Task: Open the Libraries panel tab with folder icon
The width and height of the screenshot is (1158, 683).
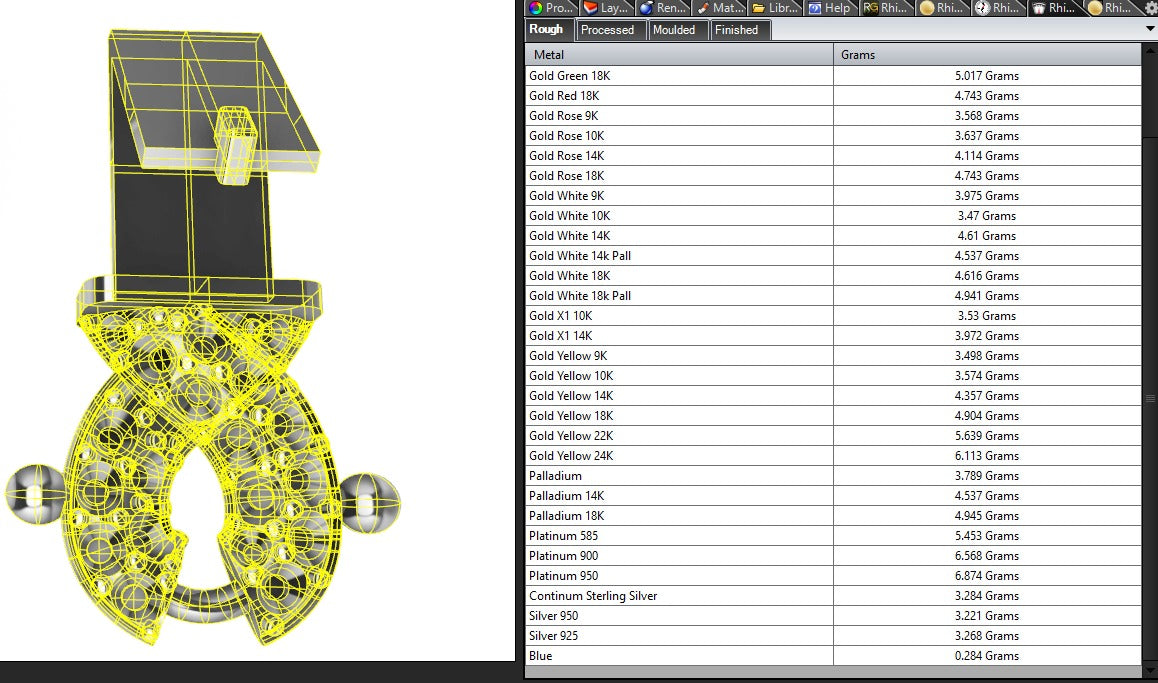Action: click(x=775, y=7)
